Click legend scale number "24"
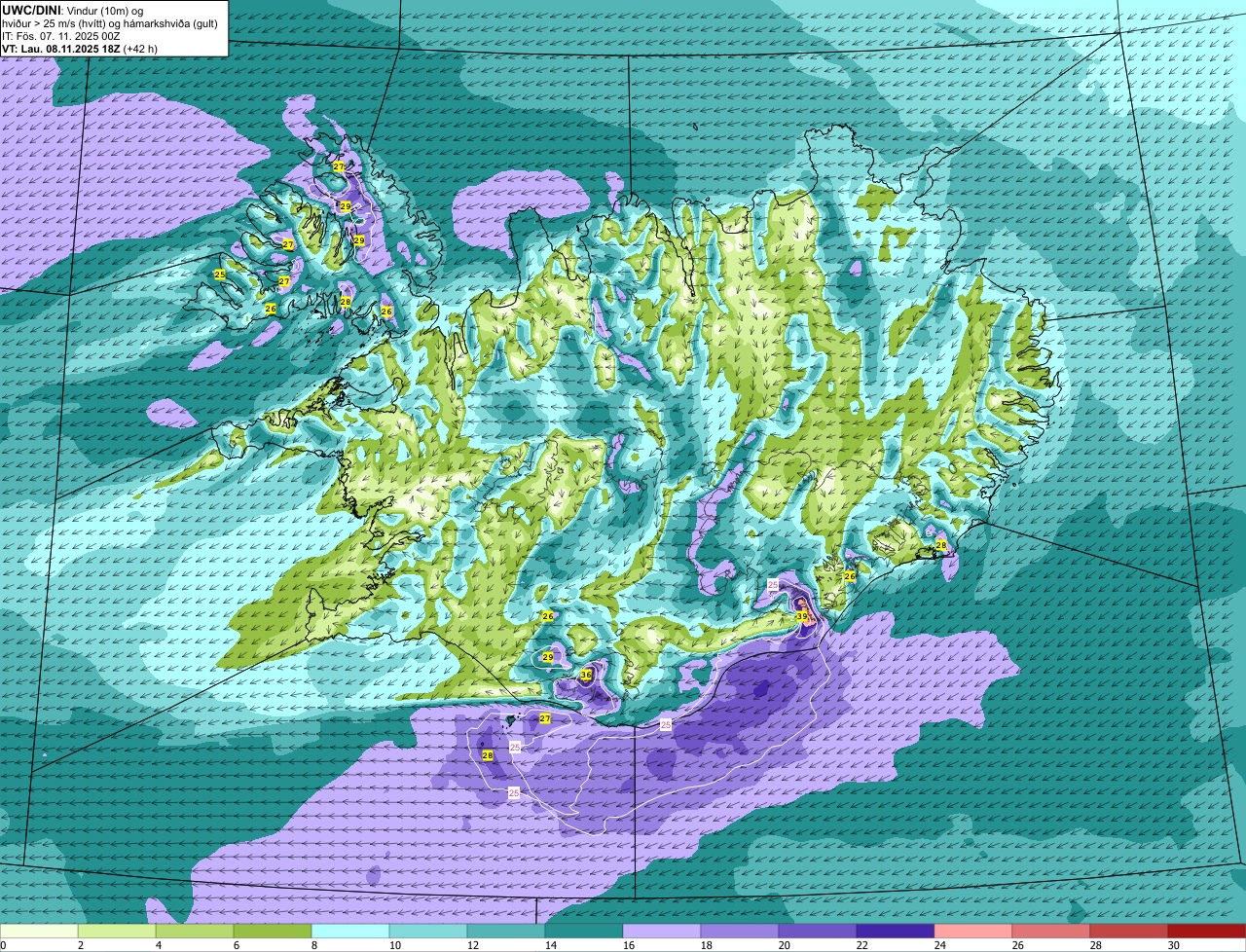 [x=939, y=945]
